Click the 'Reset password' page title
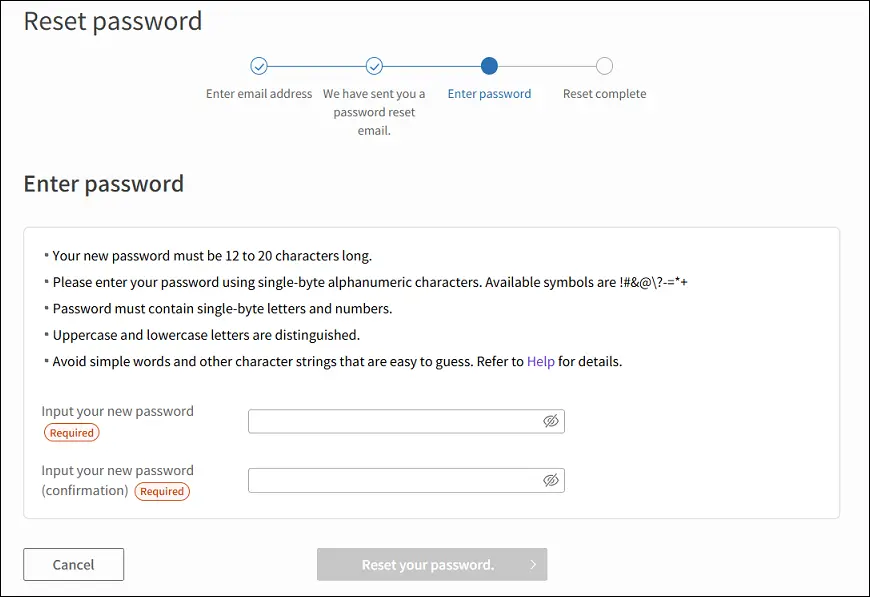This screenshot has height=597, width=870. [113, 22]
